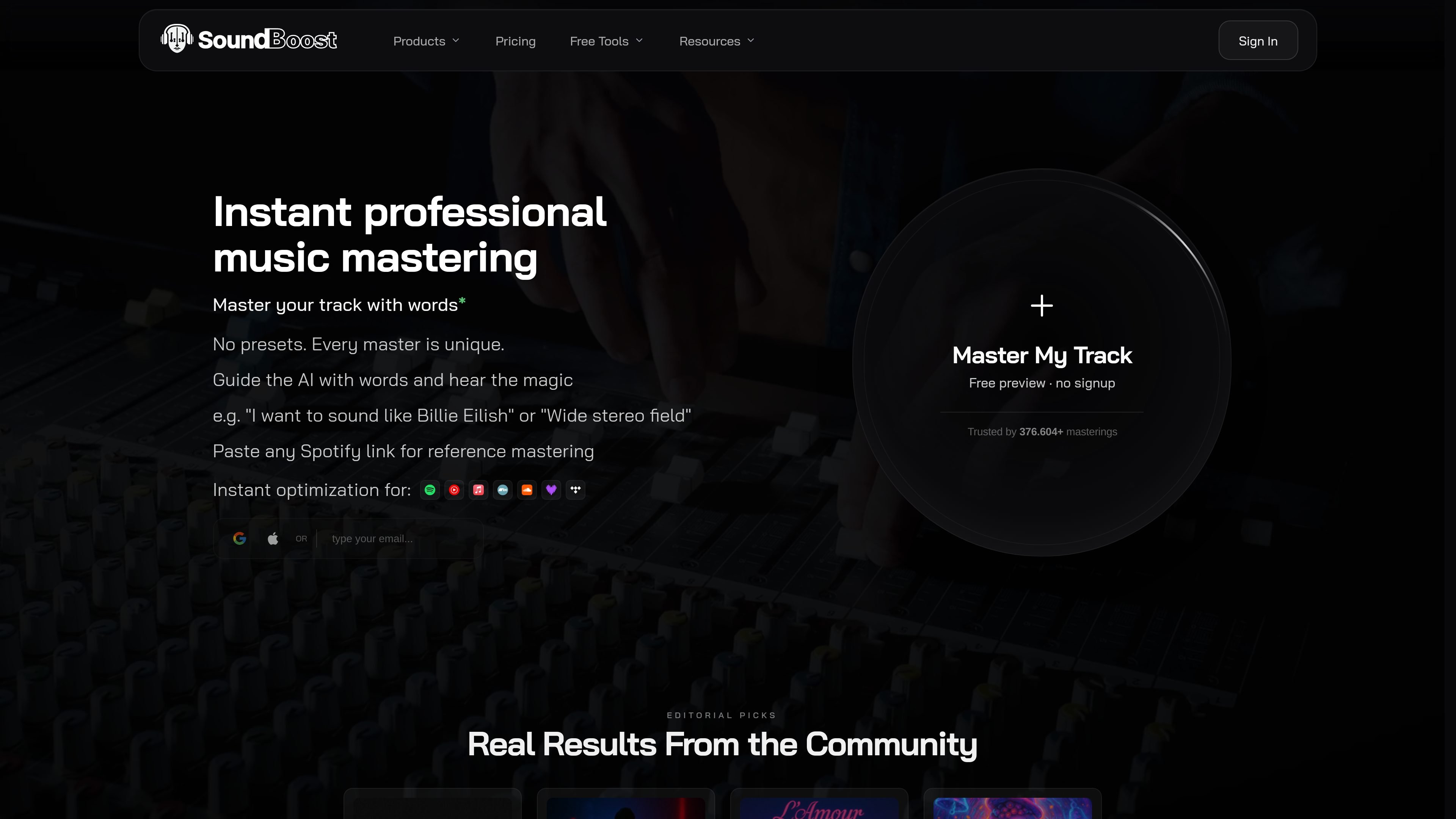Open the Pricing page

pos(516,41)
